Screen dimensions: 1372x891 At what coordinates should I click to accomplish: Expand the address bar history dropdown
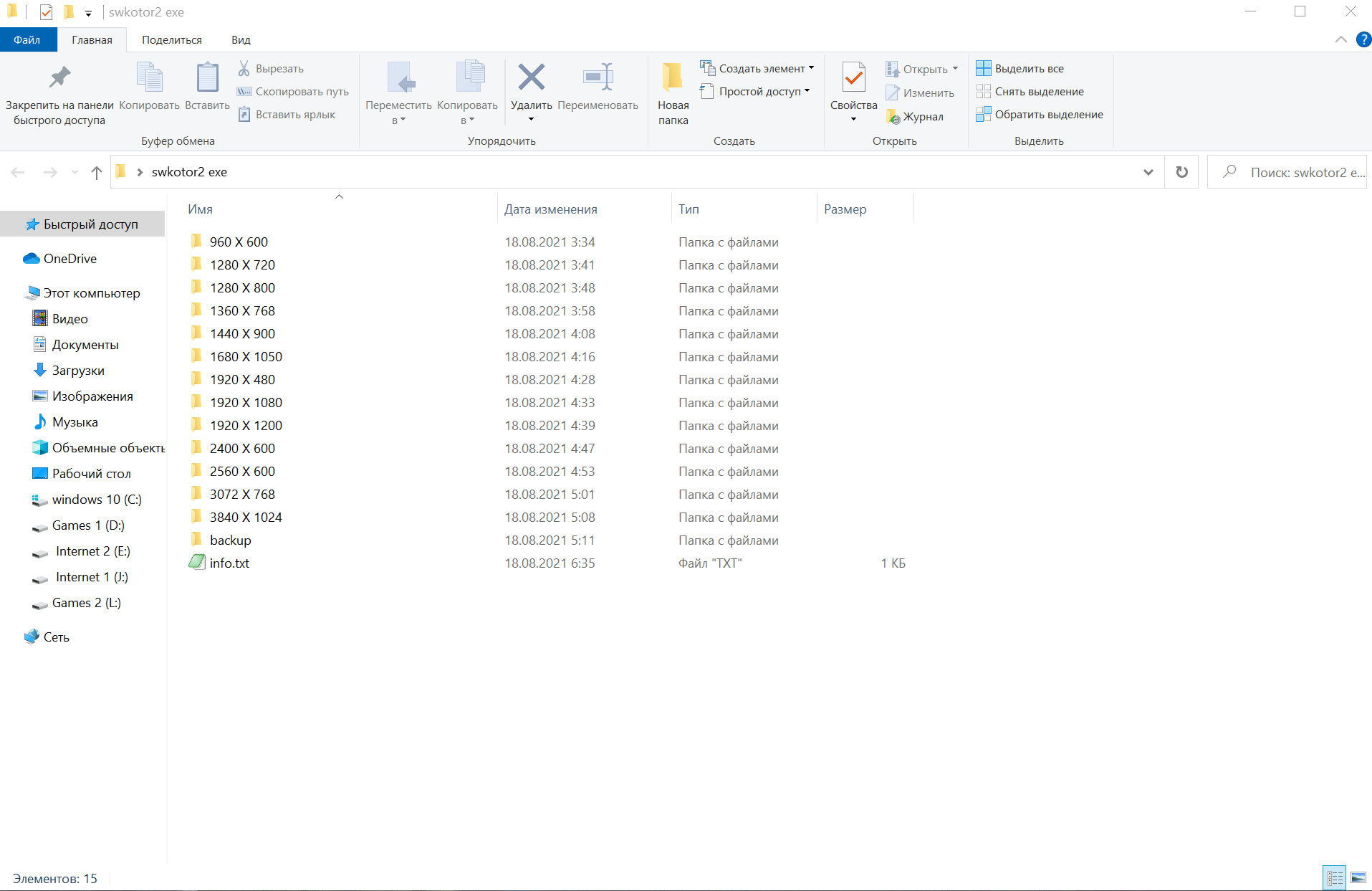click(x=1148, y=172)
